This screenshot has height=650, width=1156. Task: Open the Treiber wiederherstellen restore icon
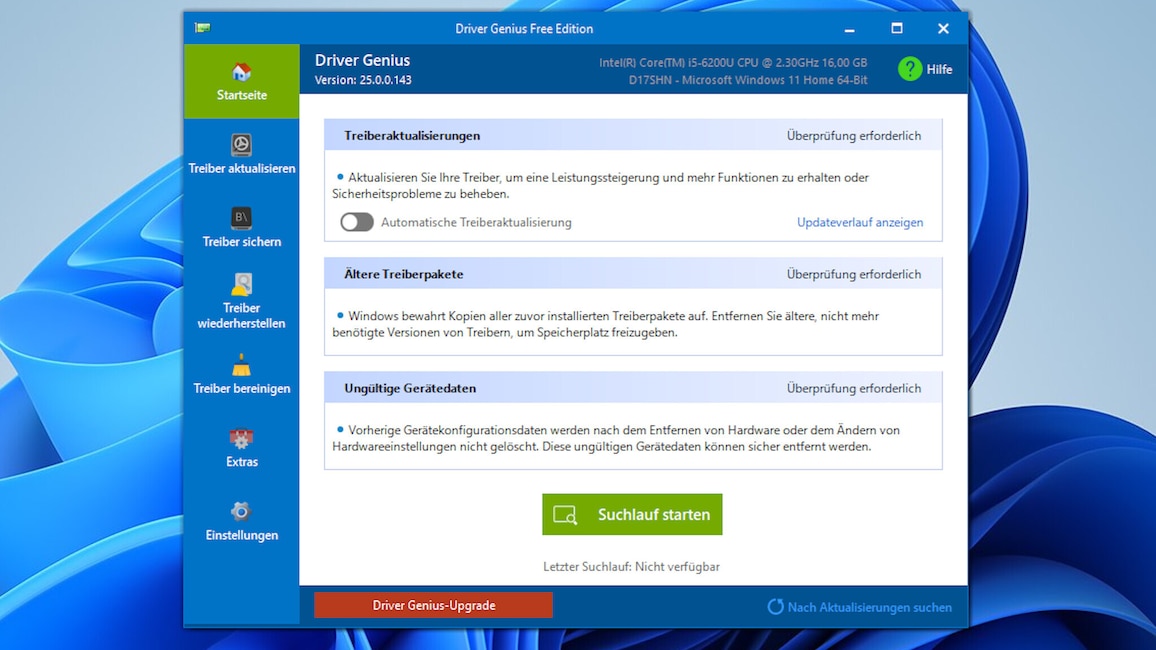(x=241, y=284)
